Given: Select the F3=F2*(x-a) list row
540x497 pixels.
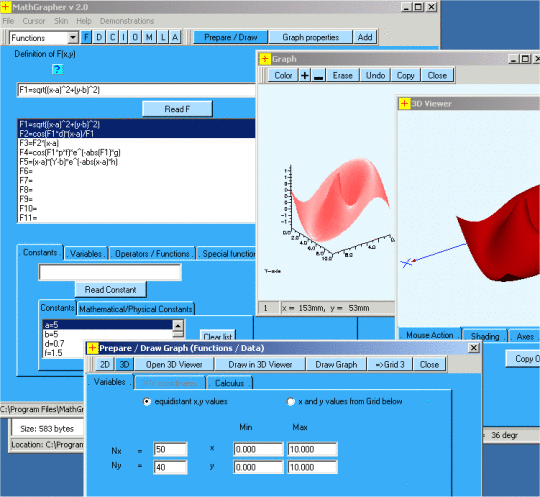Looking at the screenshot, I should (136, 143).
